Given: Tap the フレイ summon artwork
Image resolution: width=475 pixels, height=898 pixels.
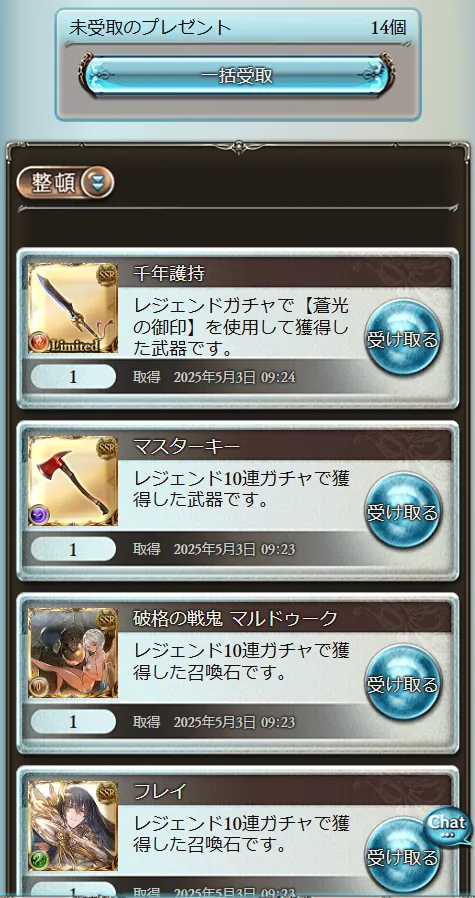Looking at the screenshot, I should tap(73, 826).
